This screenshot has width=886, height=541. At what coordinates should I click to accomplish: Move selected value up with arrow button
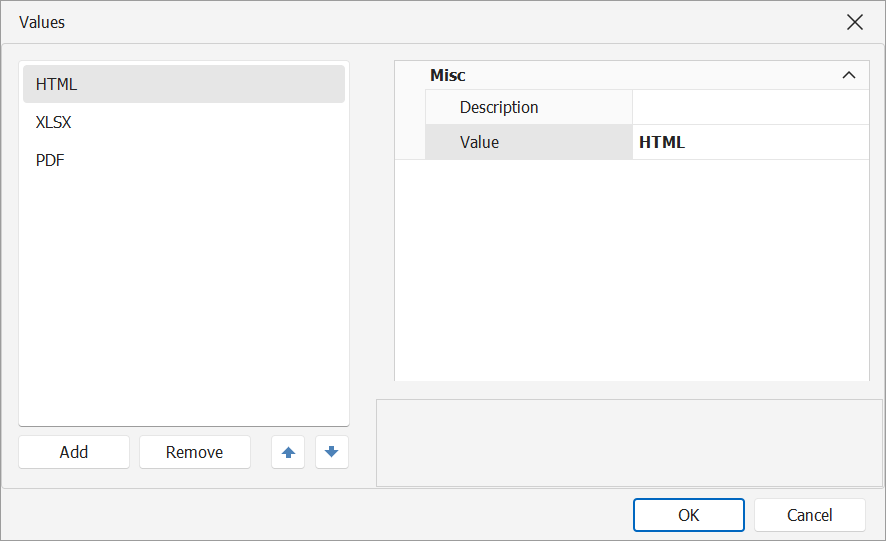288,452
